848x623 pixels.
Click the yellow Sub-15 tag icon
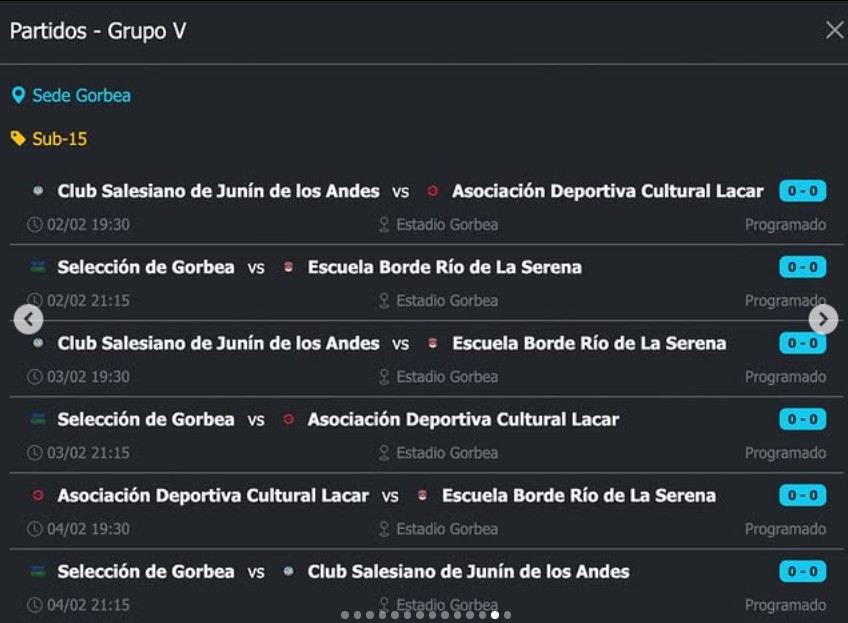[x=18, y=139]
